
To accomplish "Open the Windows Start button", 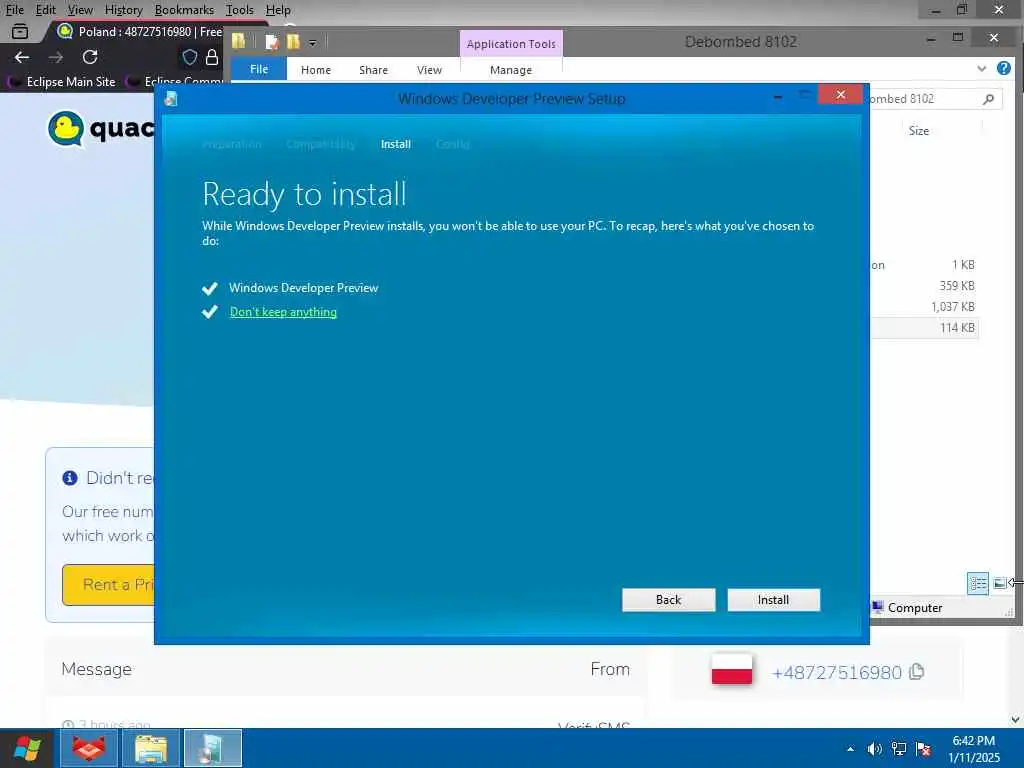I will [x=27, y=748].
